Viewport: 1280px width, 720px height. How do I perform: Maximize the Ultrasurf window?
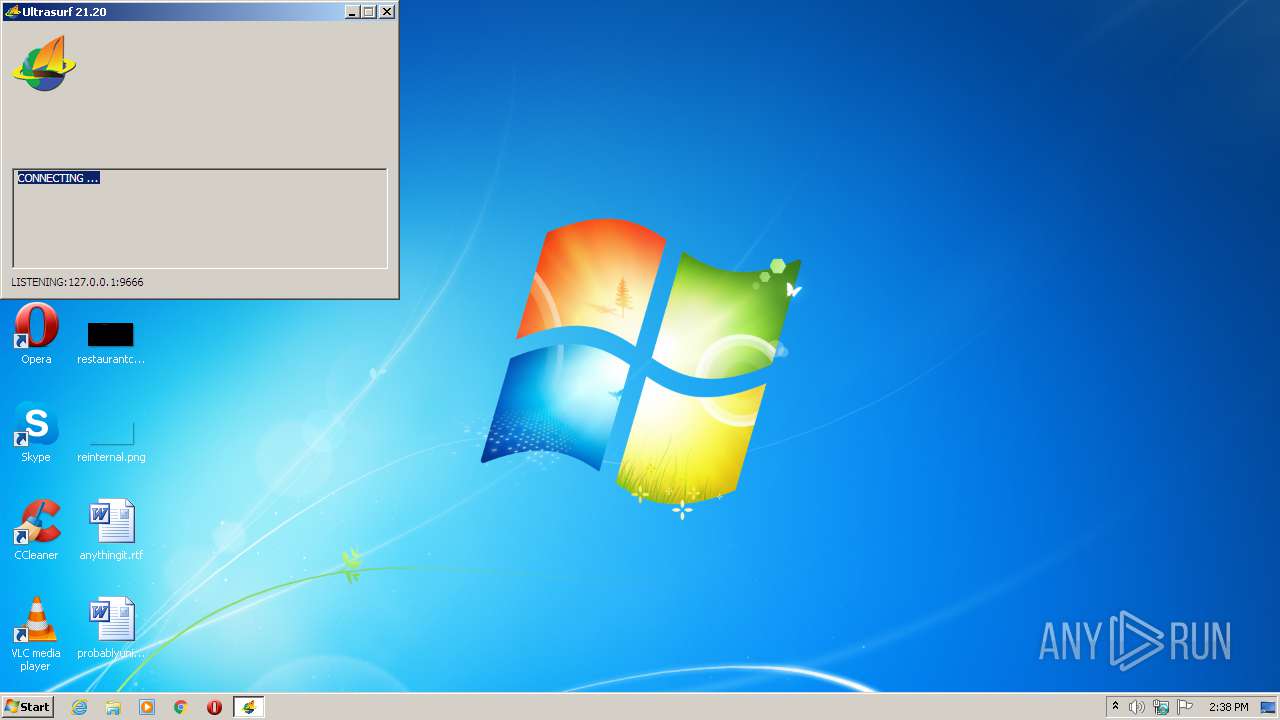point(369,12)
